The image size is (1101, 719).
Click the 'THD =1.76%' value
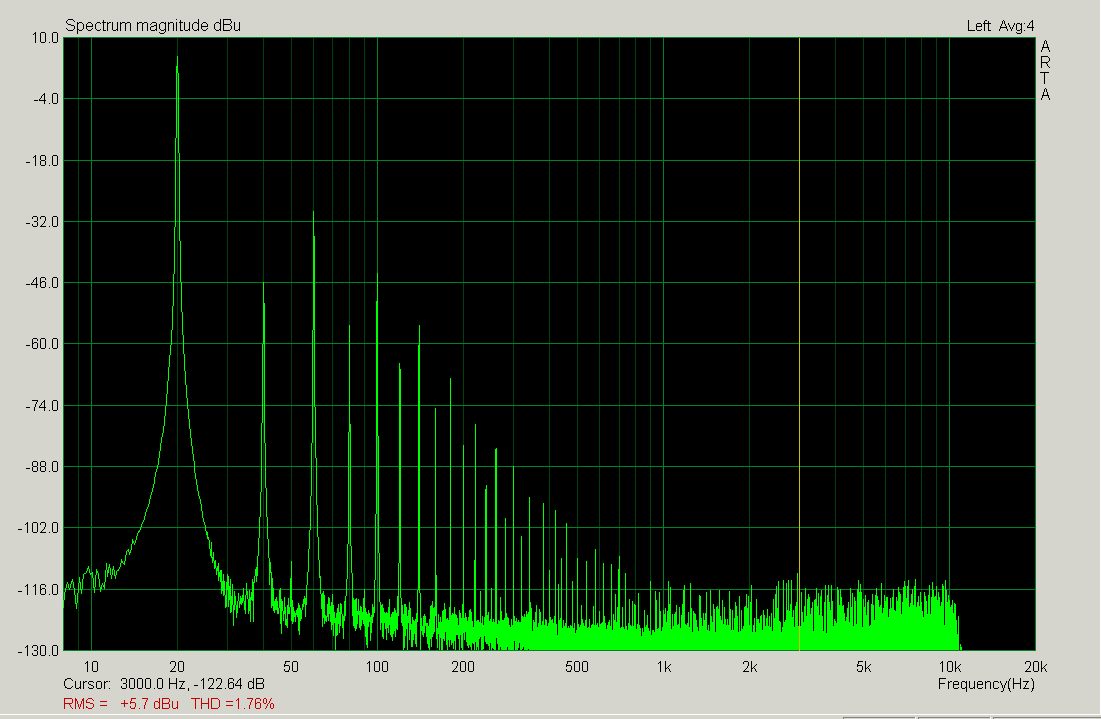click(x=232, y=704)
